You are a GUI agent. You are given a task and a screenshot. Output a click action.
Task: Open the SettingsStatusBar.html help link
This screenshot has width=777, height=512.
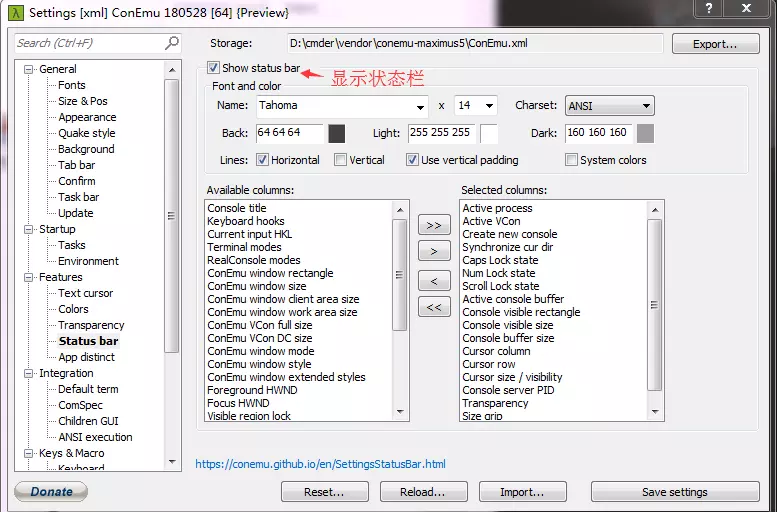coord(320,464)
